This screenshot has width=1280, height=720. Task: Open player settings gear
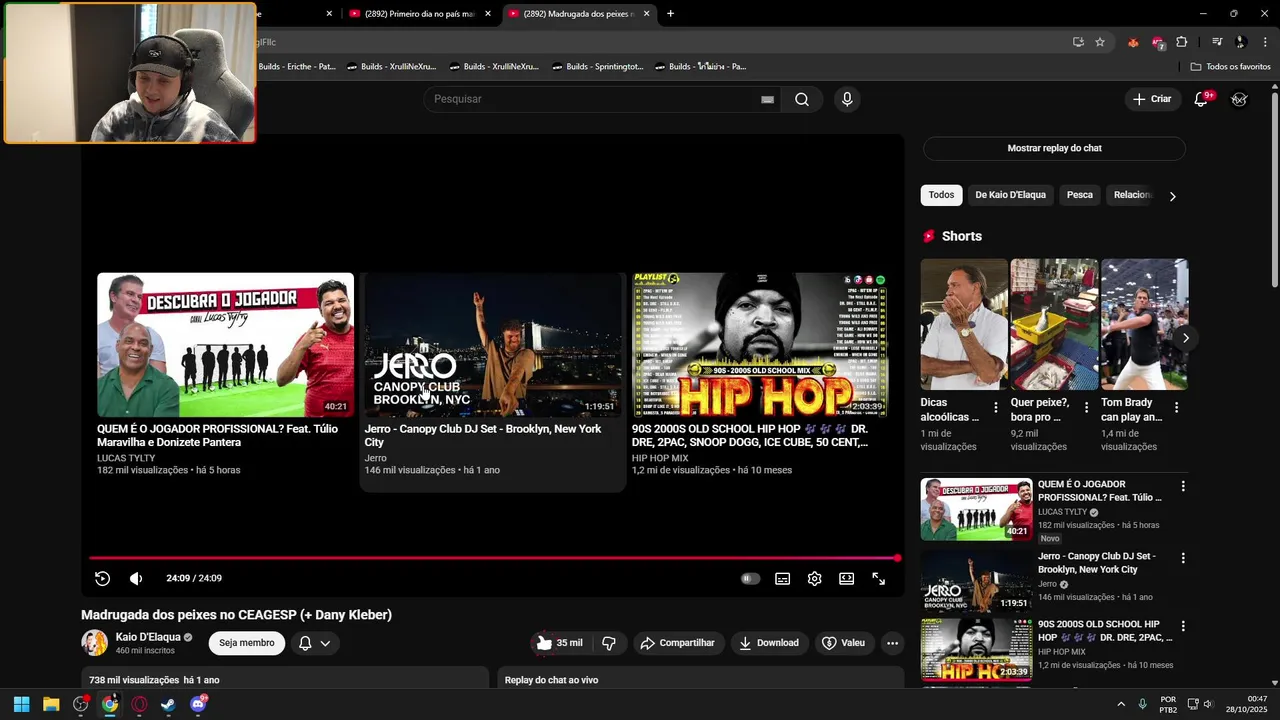(x=814, y=578)
